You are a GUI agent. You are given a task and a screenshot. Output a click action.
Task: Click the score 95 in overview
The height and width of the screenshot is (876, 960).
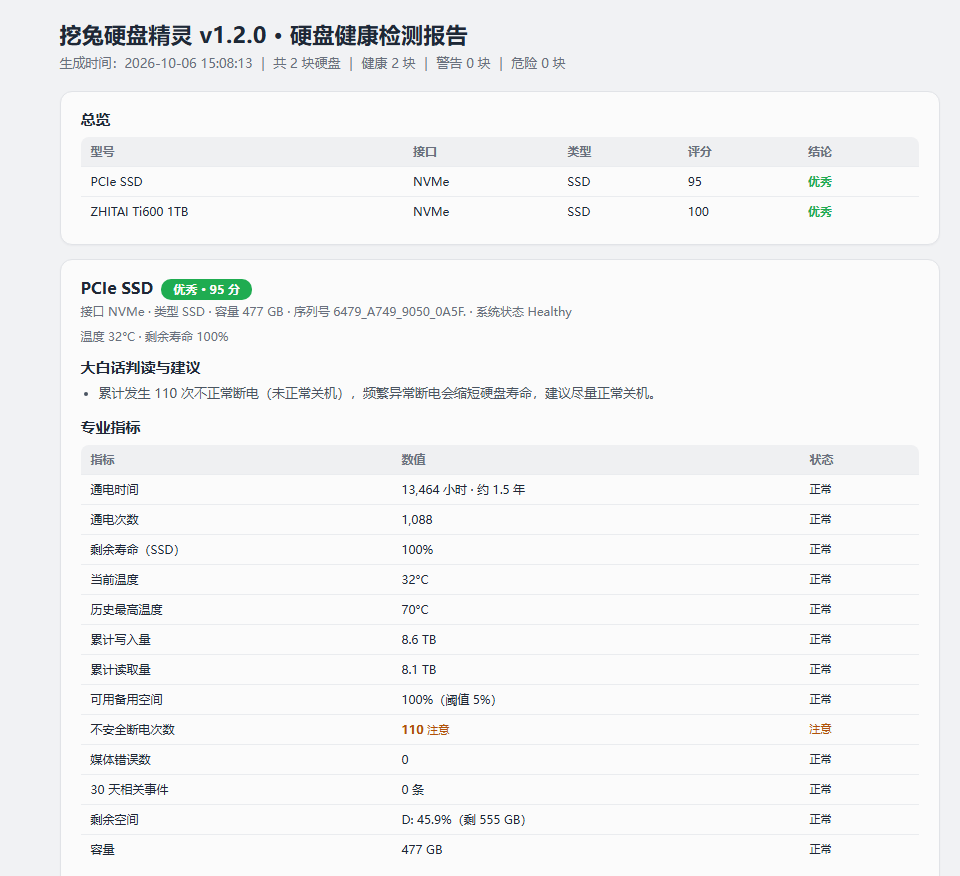click(694, 182)
